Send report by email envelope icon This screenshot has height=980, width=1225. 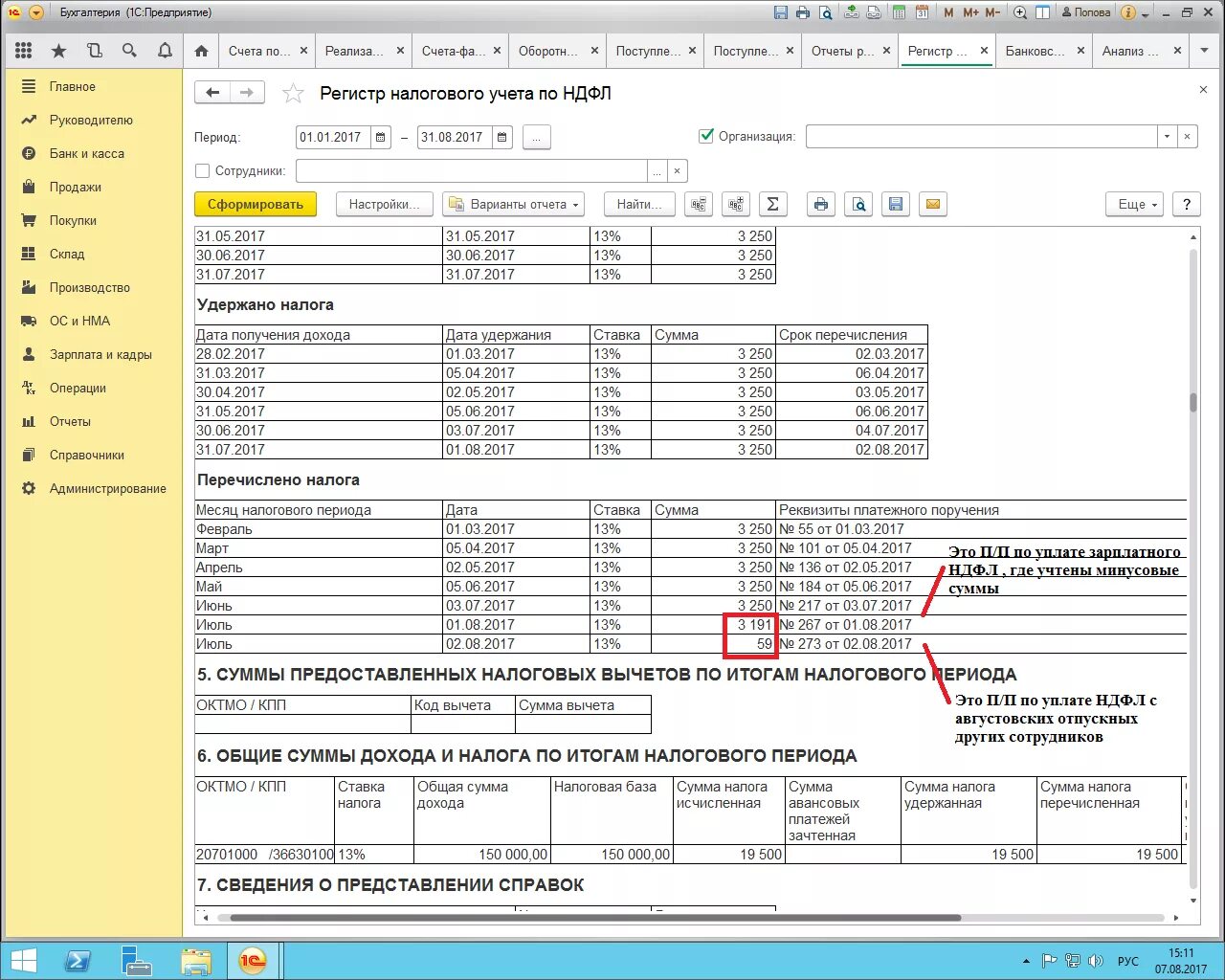pyautogui.click(x=933, y=204)
